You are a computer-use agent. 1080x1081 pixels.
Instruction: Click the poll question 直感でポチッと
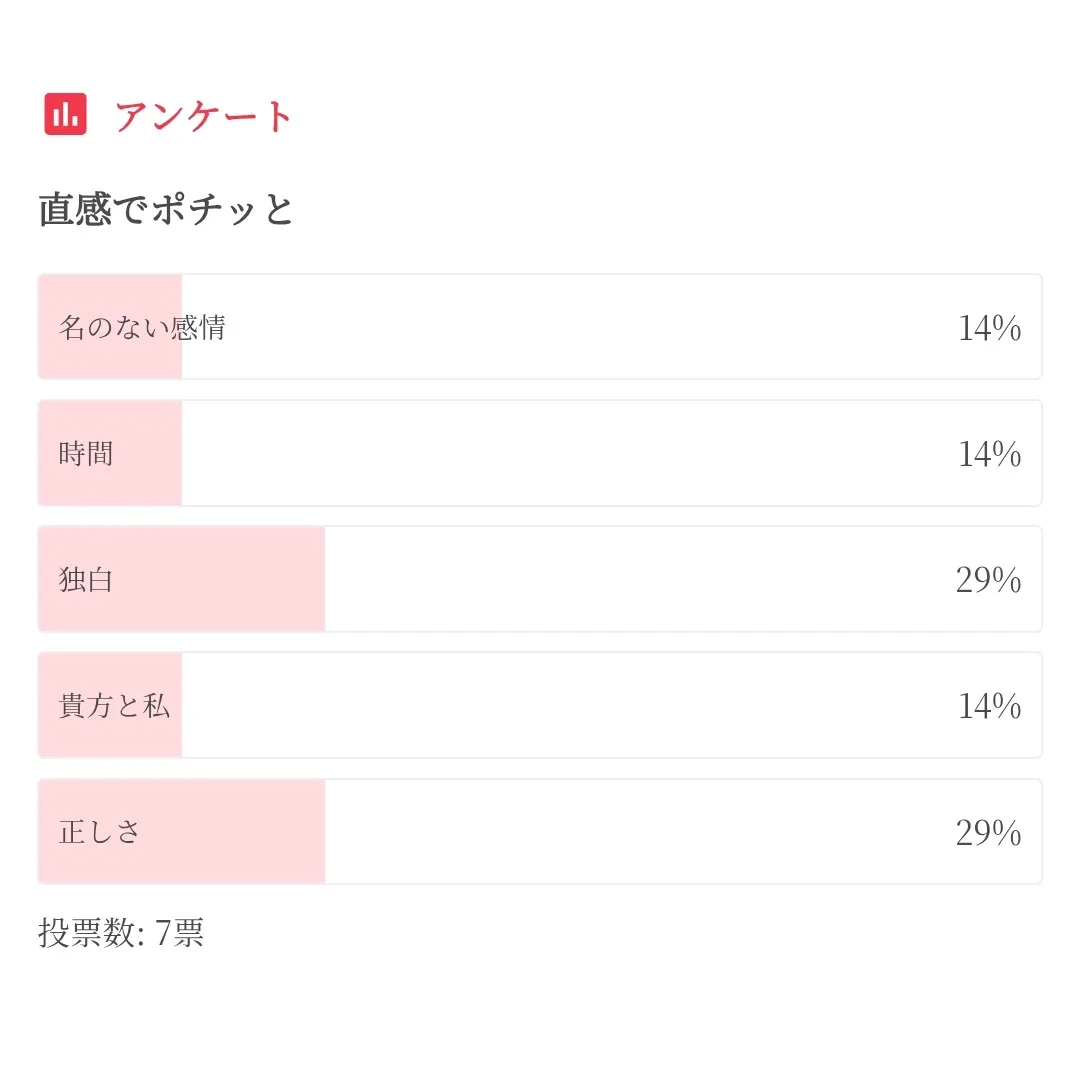point(166,210)
